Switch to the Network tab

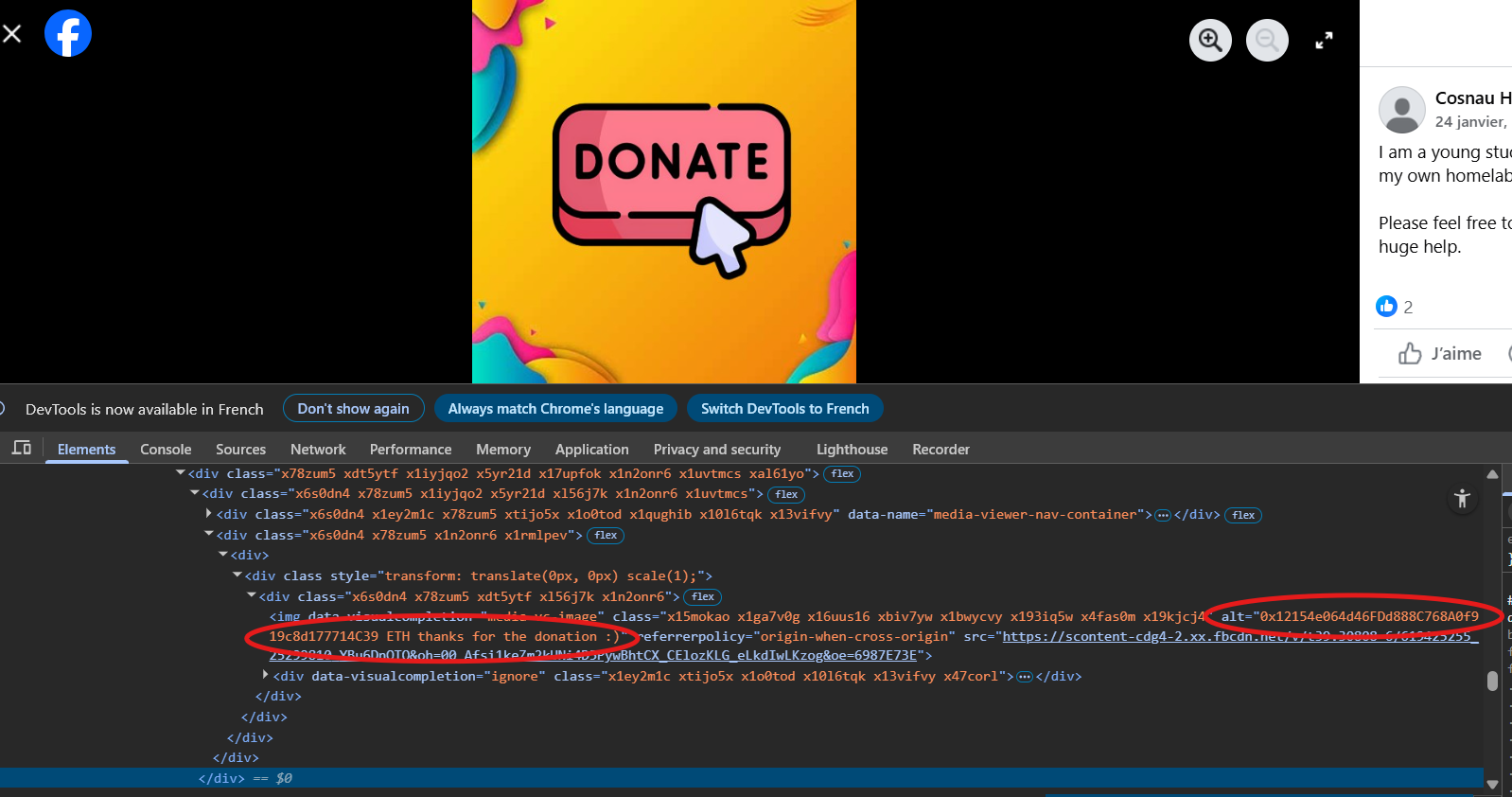point(318,450)
